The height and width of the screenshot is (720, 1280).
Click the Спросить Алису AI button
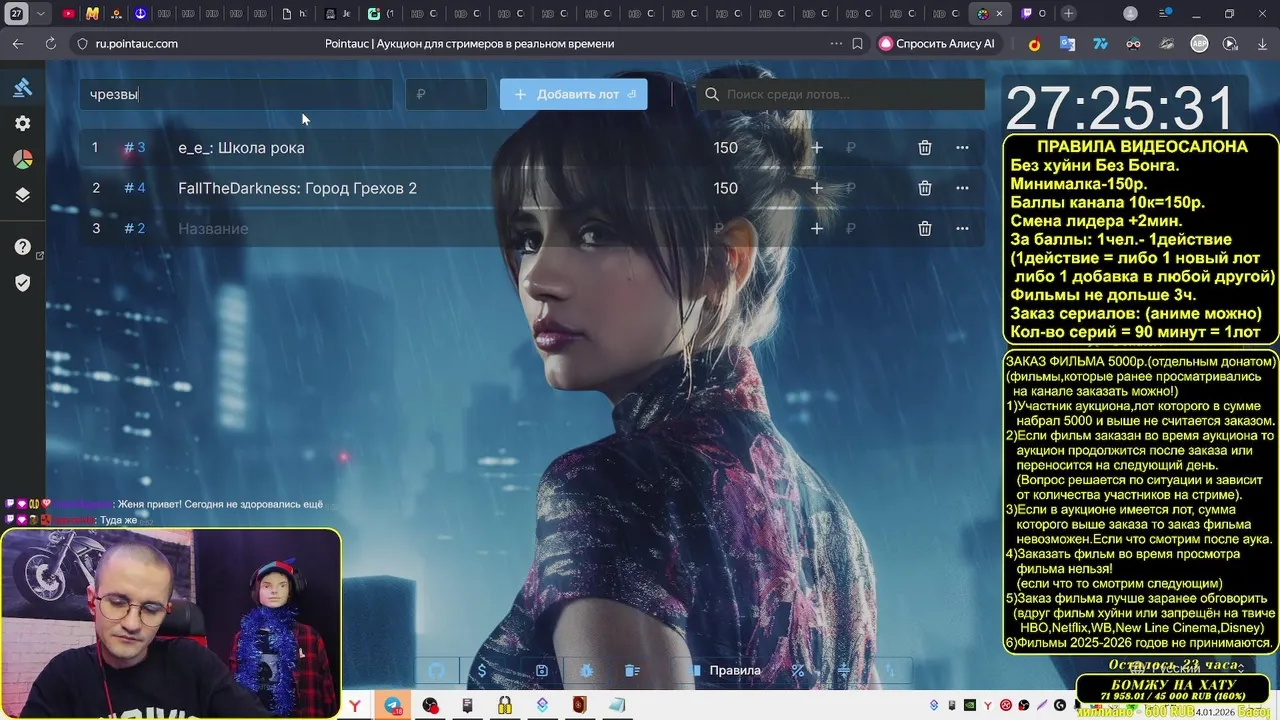[x=937, y=44]
